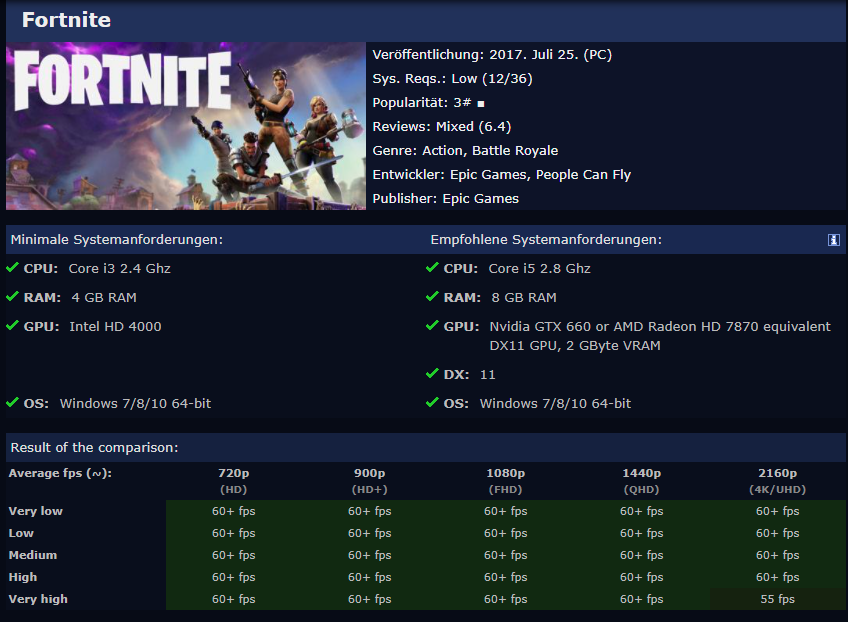Click the small square icon after Popularität
Image resolution: width=848 pixels, height=622 pixels.
[481, 103]
